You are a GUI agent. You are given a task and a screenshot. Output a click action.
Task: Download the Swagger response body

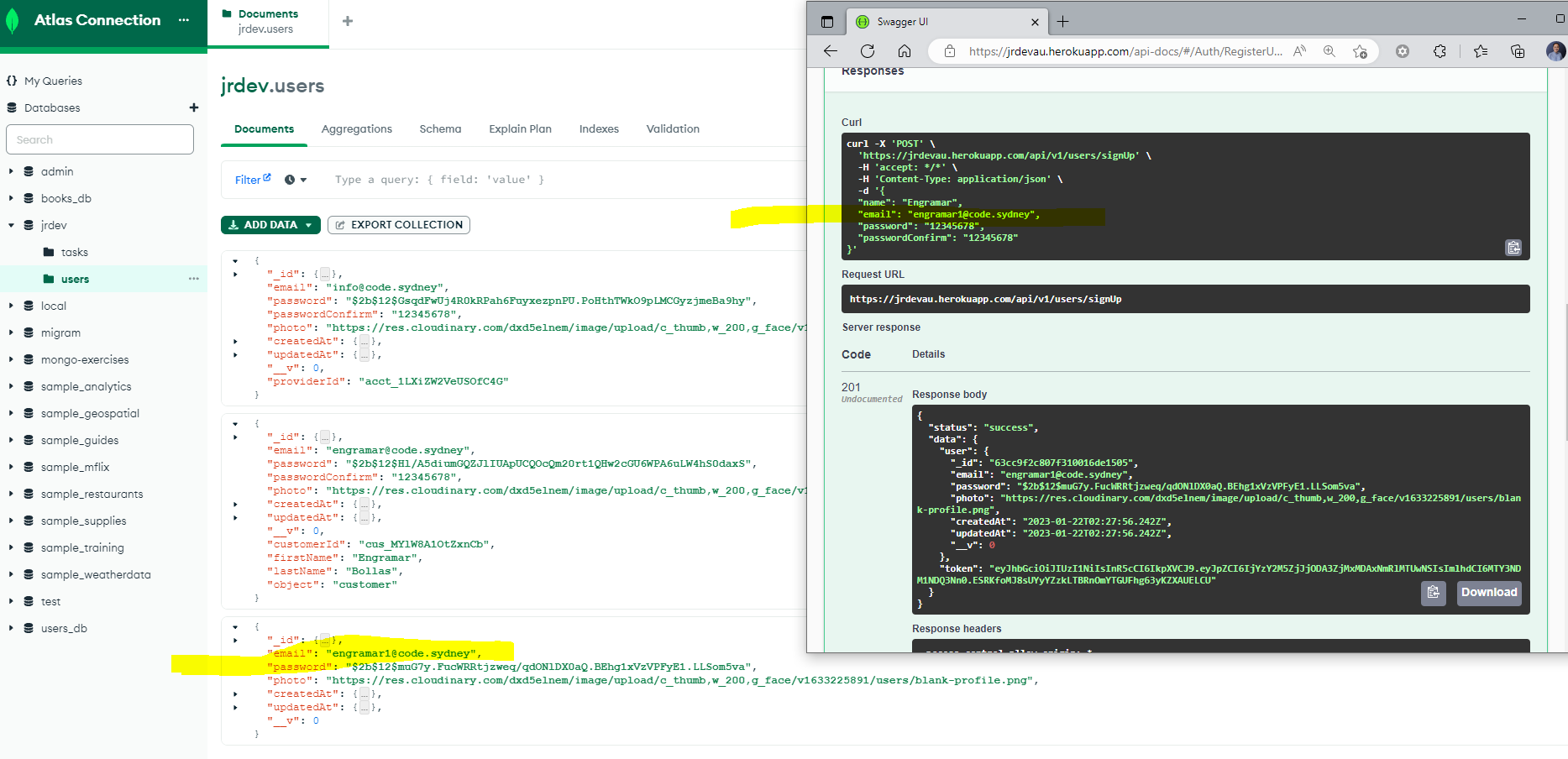pyautogui.click(x=1488, y=593)
